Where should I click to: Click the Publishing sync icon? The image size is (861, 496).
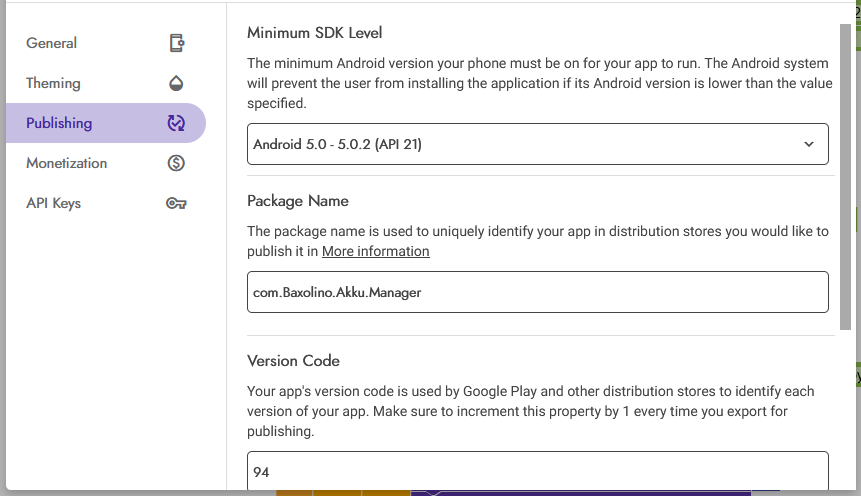click(x=177, y=123)
